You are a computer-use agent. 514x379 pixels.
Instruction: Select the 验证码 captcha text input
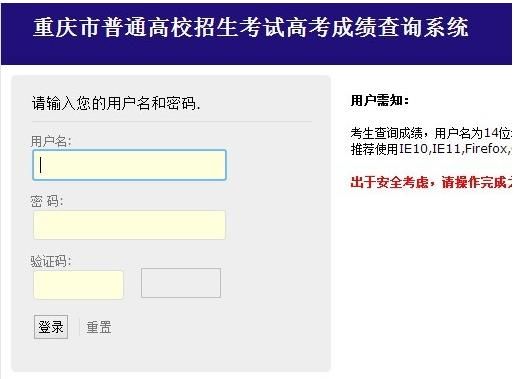[78, 284]
